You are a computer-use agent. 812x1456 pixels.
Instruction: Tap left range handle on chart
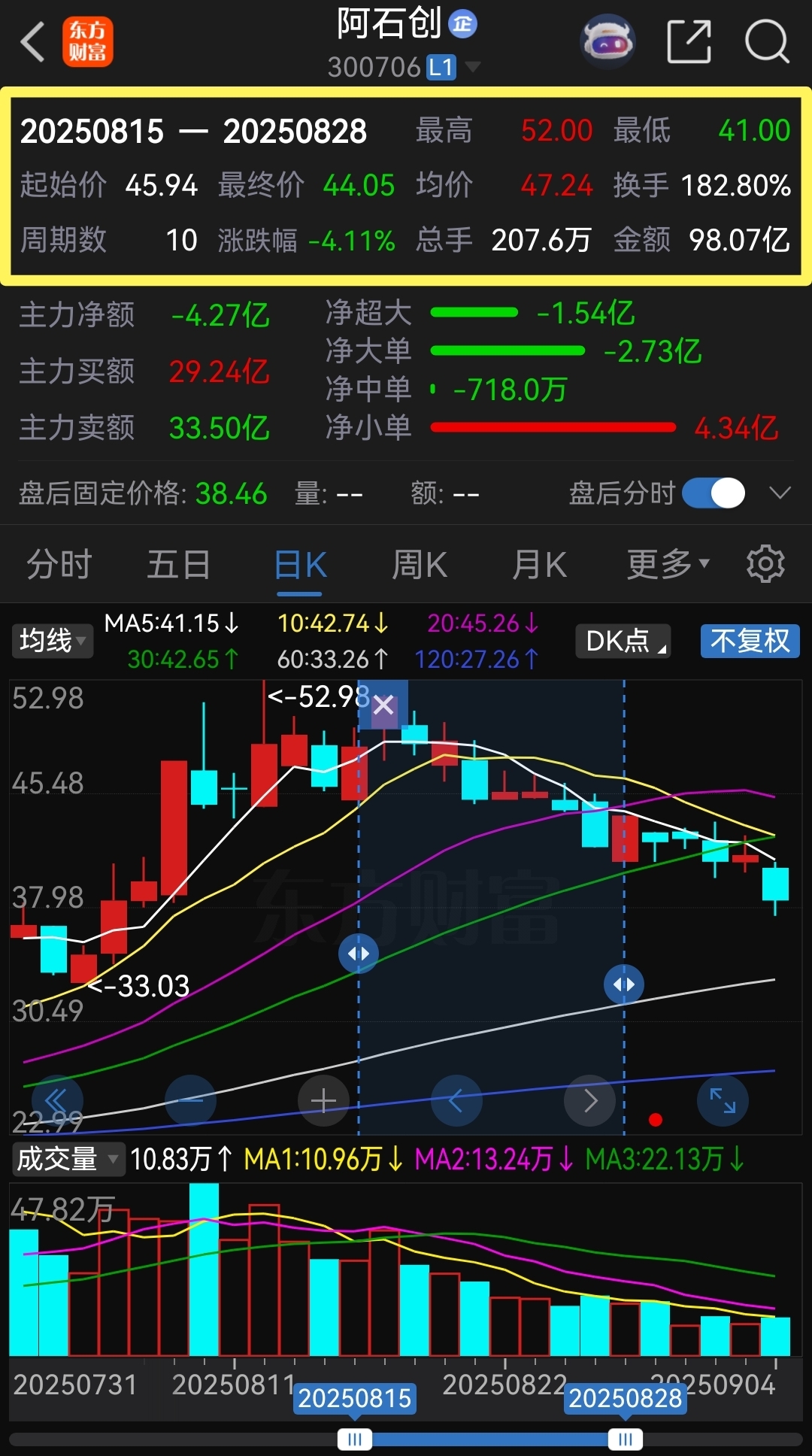(359, 954)
